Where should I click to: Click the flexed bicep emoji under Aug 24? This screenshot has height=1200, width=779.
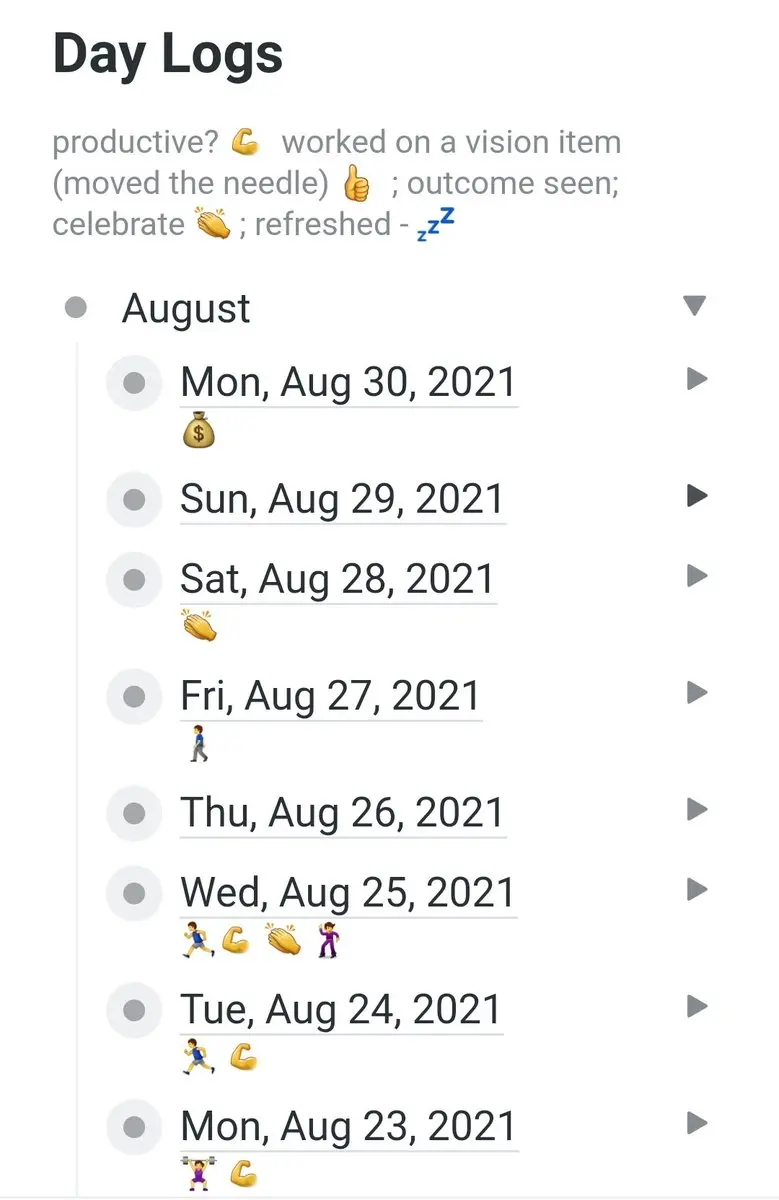(243, 1057)
